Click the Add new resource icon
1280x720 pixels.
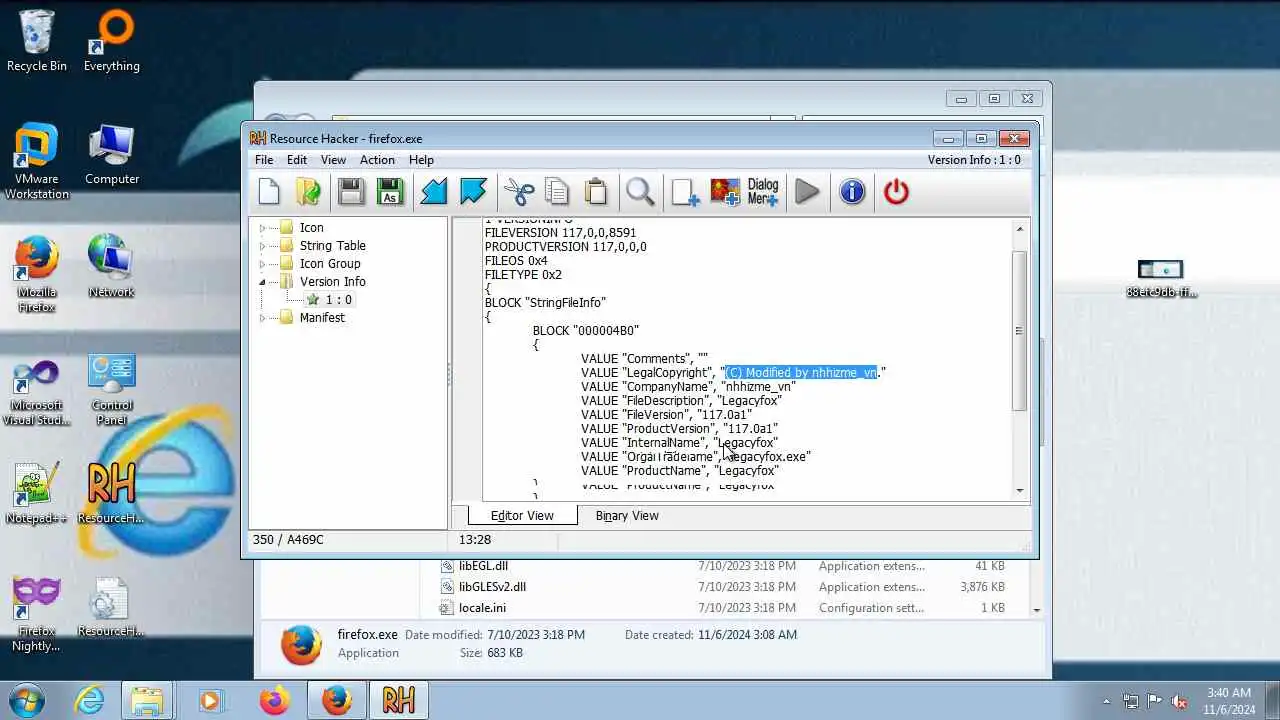pyautogui.click(x=686, y=192)
